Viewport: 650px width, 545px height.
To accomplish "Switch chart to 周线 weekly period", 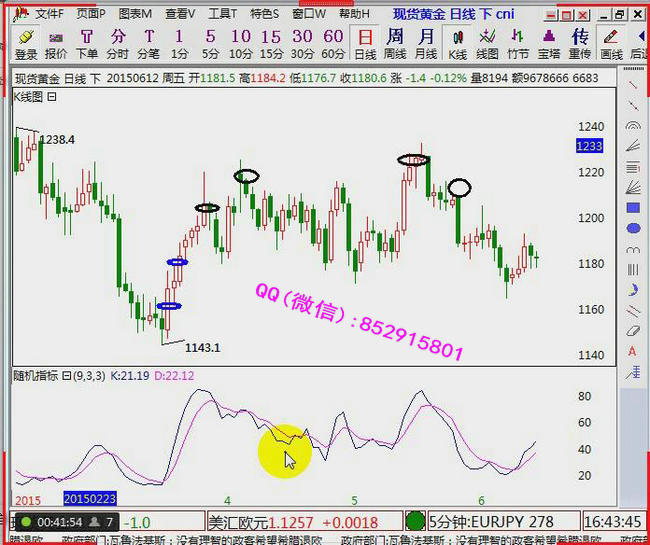I will click(395, 44).
